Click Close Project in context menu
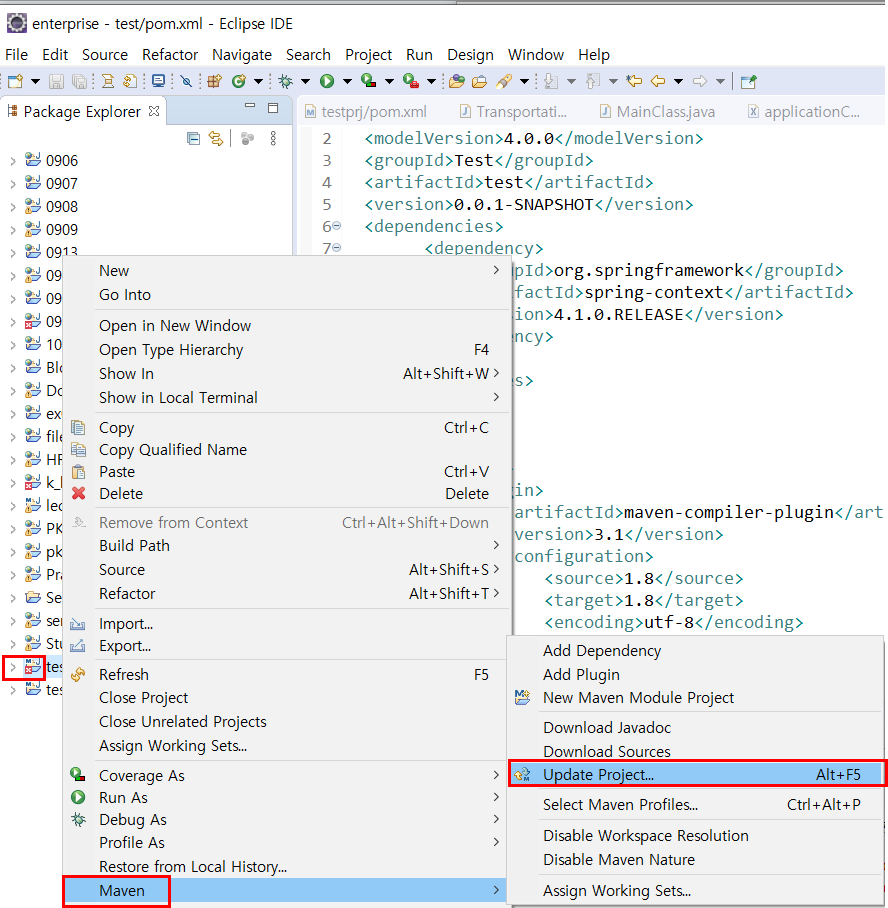This screenshot has width=888, height=908. click(x=287, y=698)
